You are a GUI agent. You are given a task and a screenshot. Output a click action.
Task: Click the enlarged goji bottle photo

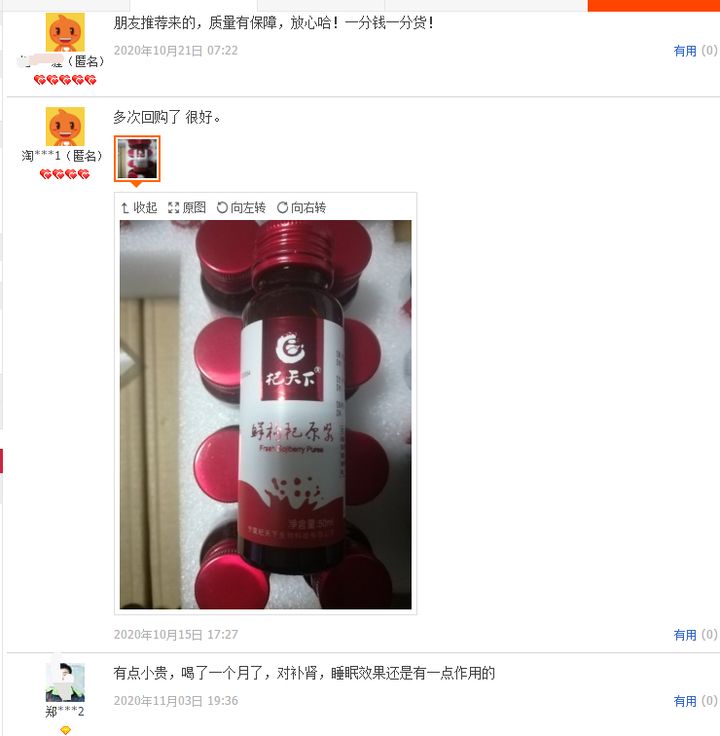coord(266,414)
